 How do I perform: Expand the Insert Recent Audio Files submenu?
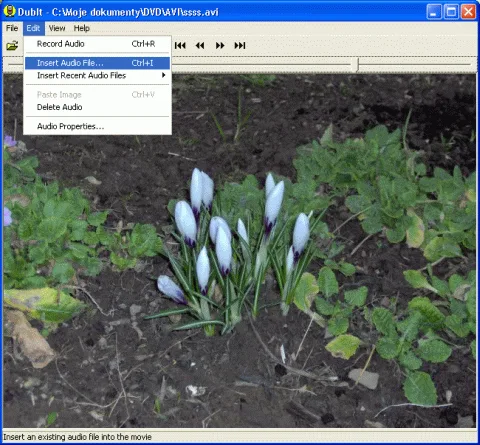coord(97,76)
